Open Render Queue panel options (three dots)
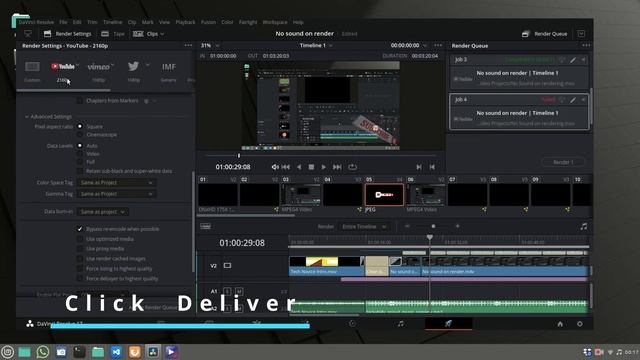 586,45
